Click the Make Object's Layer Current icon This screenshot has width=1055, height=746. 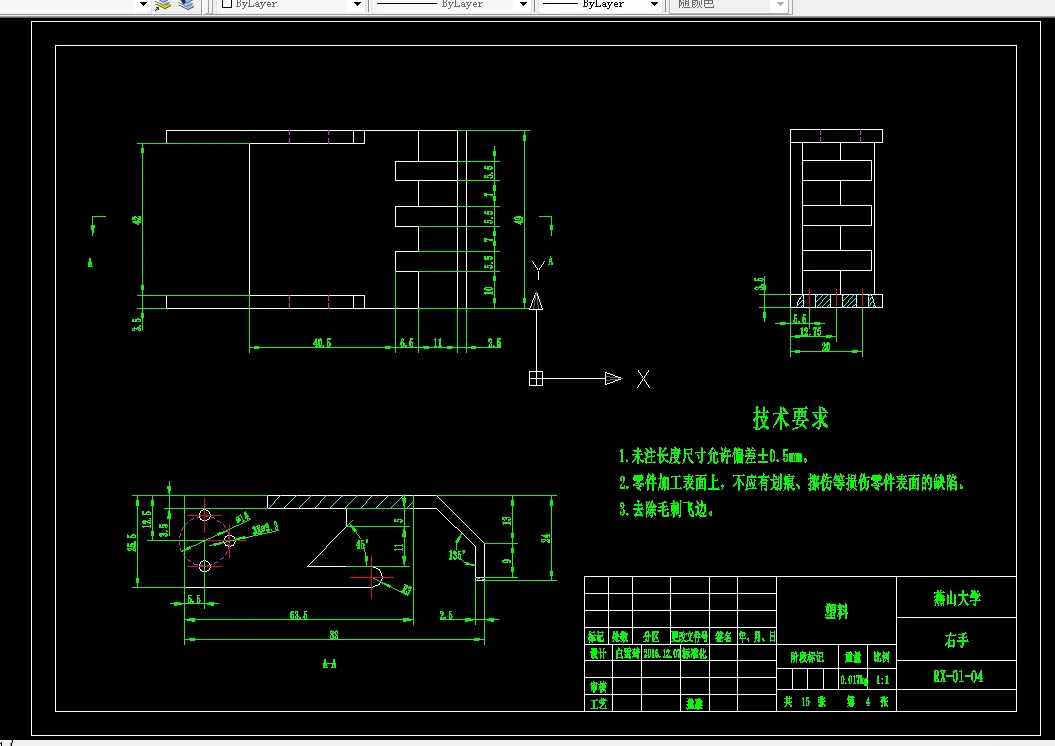pos(163,5)
